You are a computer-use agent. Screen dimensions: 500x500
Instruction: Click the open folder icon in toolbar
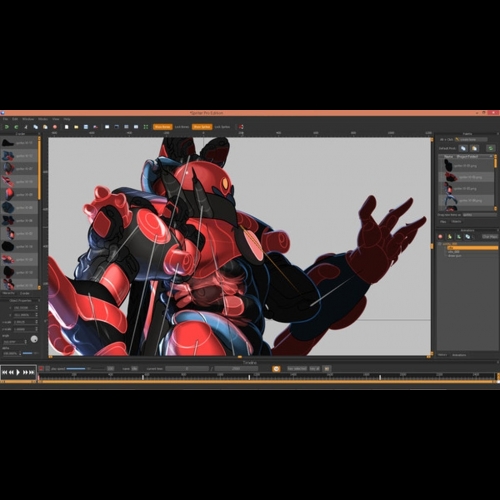click(x=76, y=127)
